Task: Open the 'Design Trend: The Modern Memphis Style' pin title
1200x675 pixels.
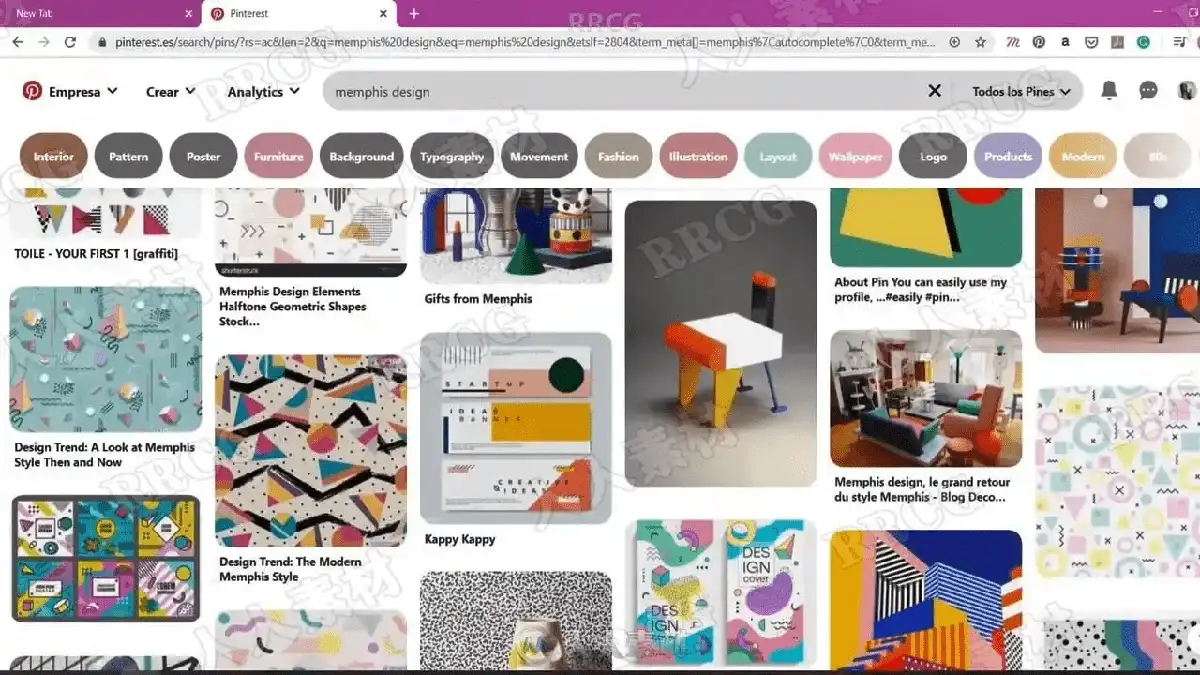Action: click(x=291, y=569)
